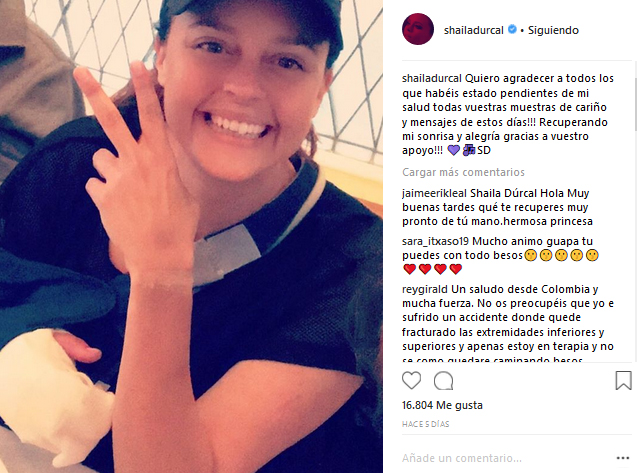Open shailadurcal username in the caption
This screenshot has width=637, height=473.
pos(432,78)
